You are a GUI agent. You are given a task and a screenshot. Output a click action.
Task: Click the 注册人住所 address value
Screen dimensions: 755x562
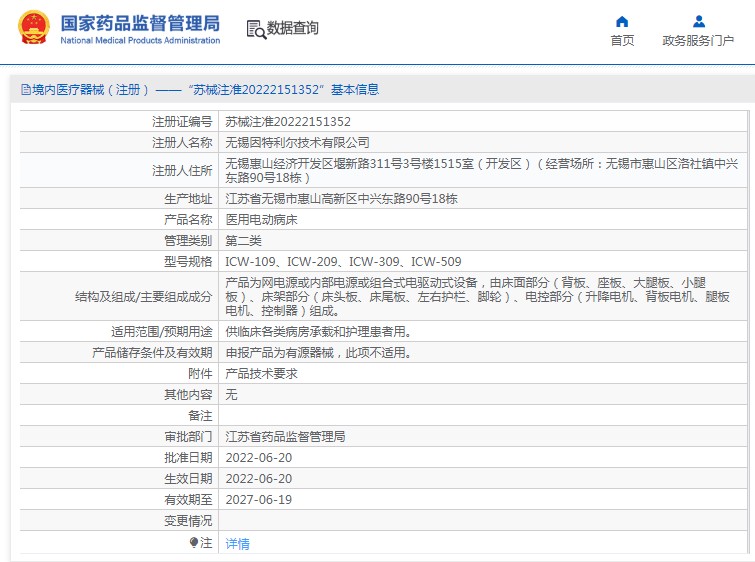(482, 170)
